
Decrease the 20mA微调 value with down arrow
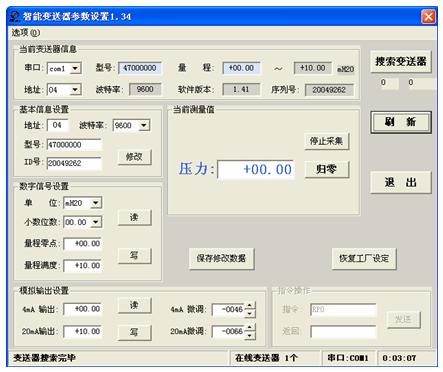tap(250, 335)
